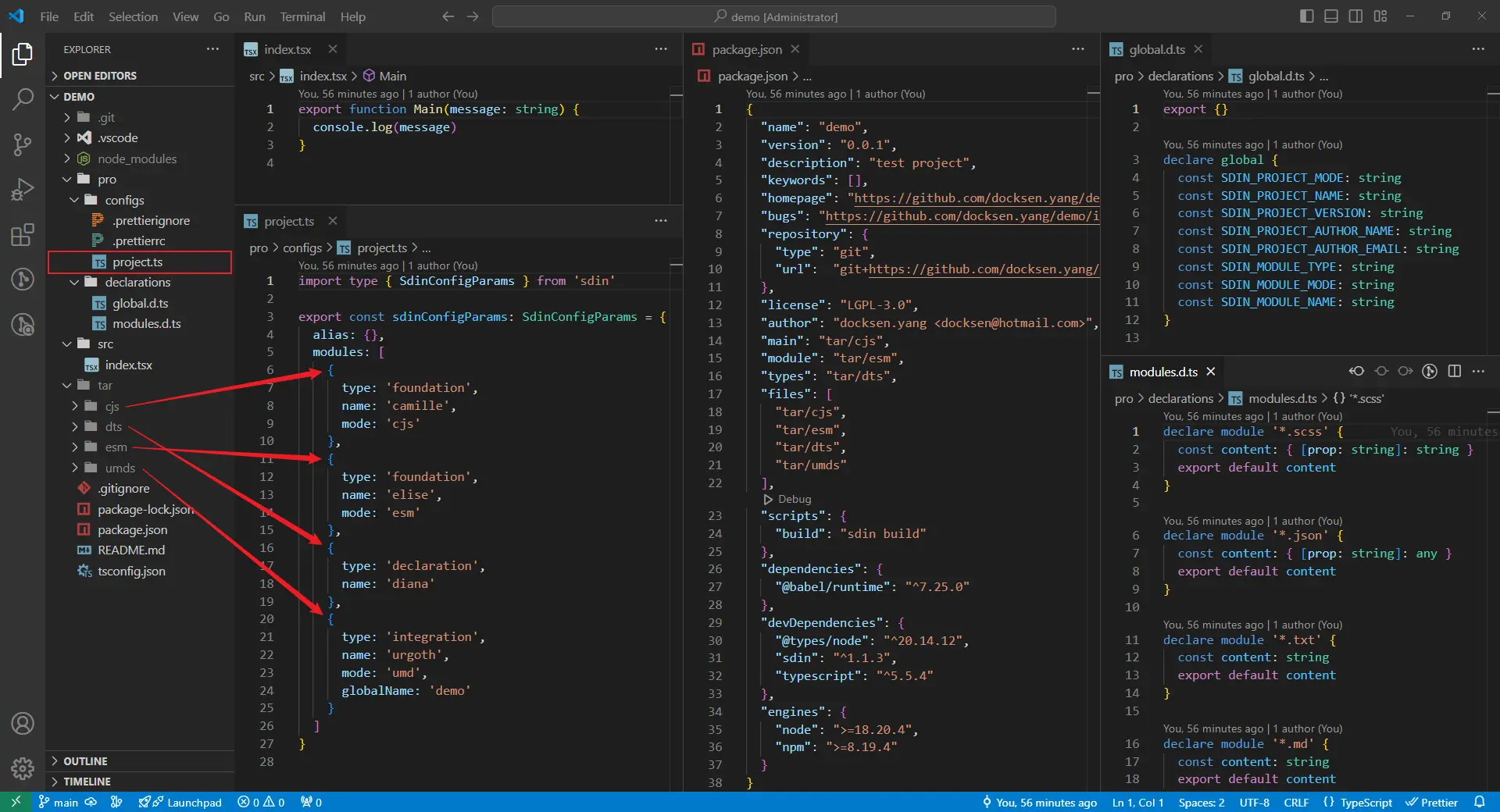Toggle the primary side bar
The width and height of the screenshot is (1500, 812).
click(1306, 16)
